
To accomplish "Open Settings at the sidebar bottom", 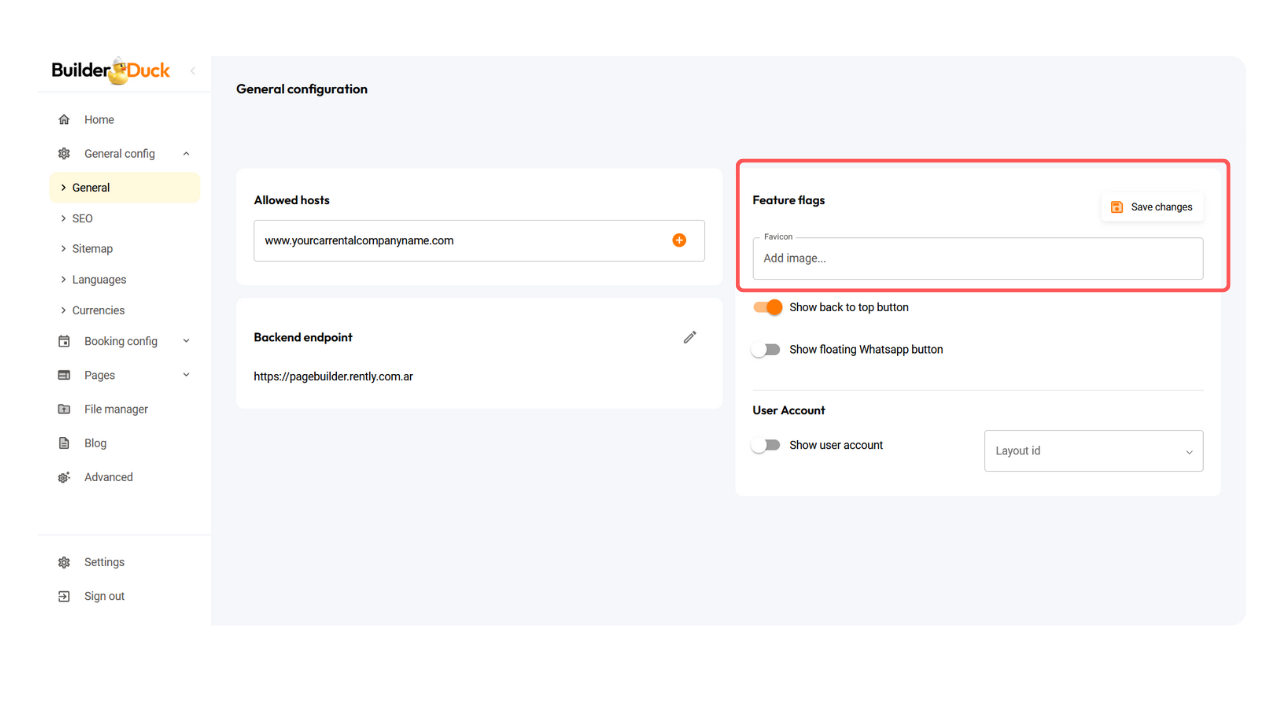I will pos(104,562).
